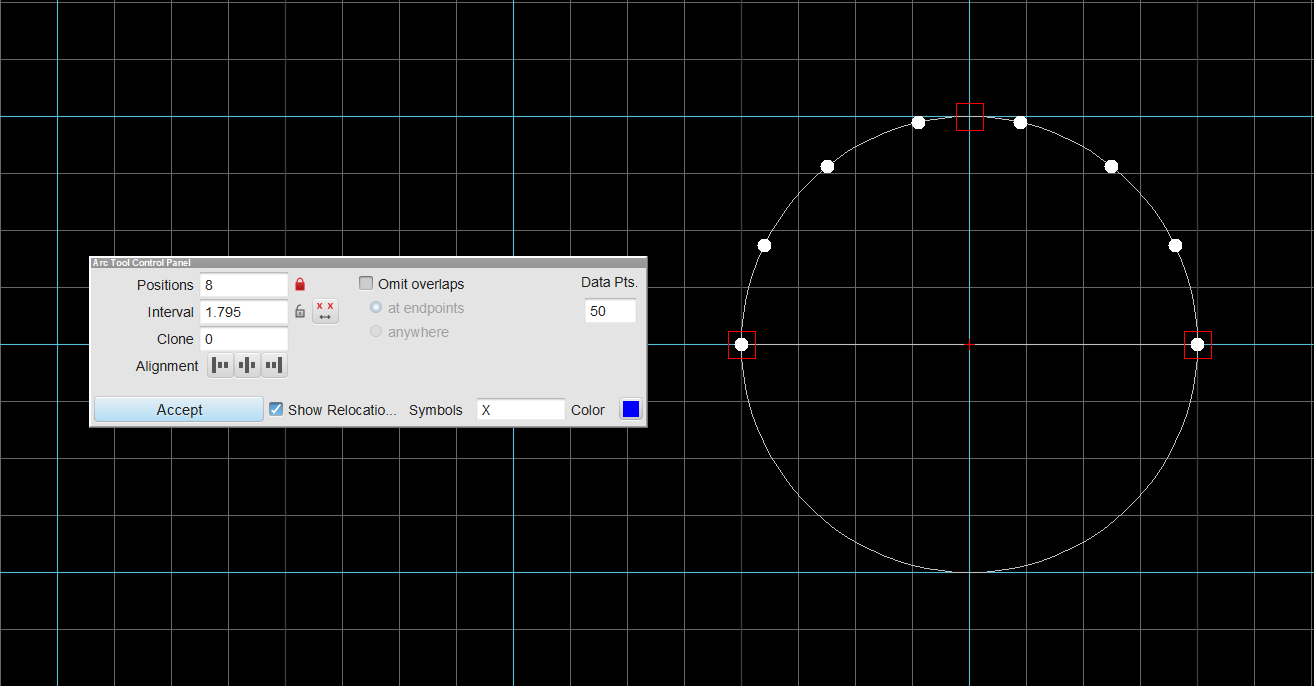Click the red center crosshair of the circle

(x=968, y=344)
